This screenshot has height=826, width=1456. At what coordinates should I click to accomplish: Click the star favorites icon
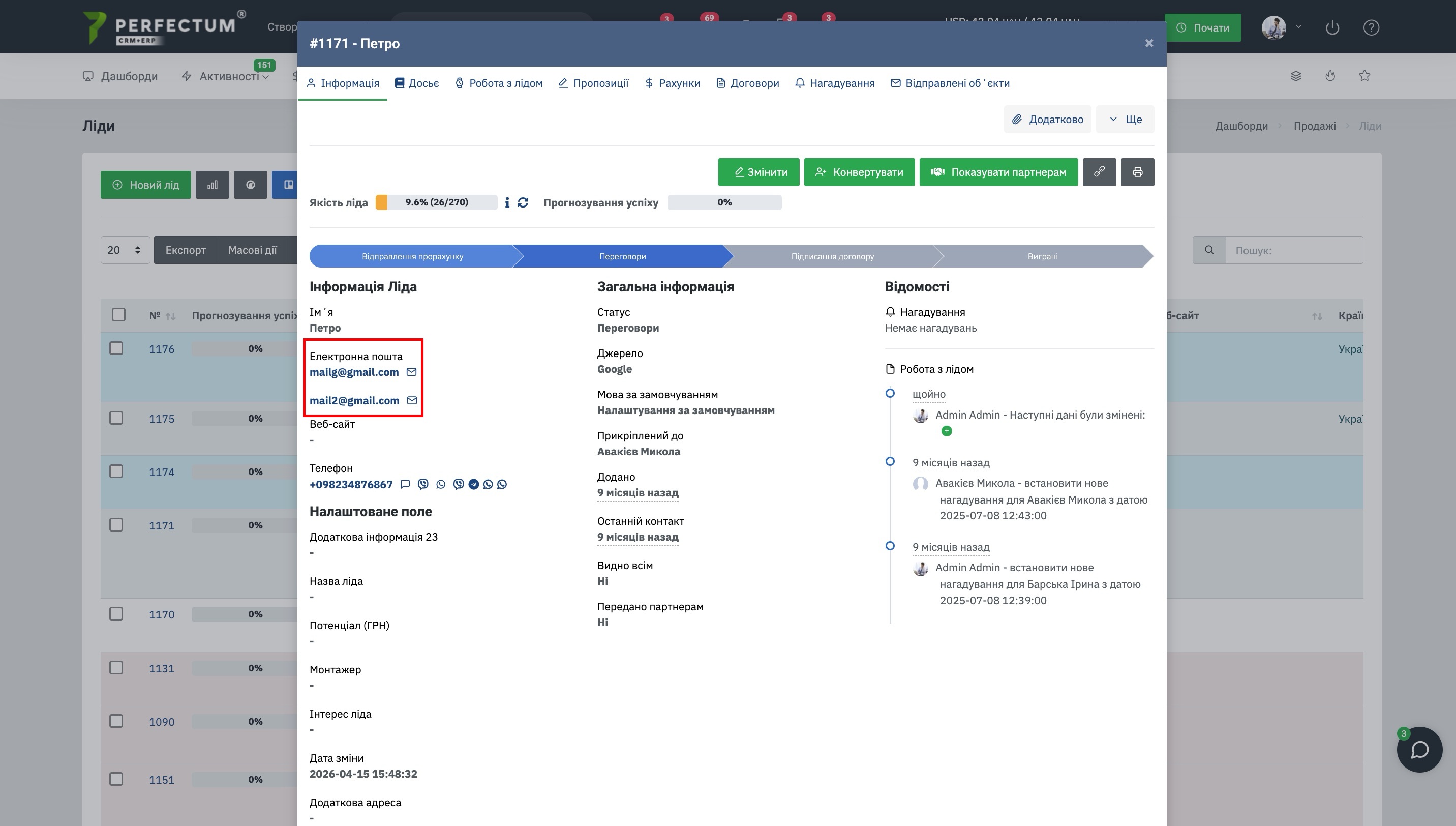(1364, 76)
